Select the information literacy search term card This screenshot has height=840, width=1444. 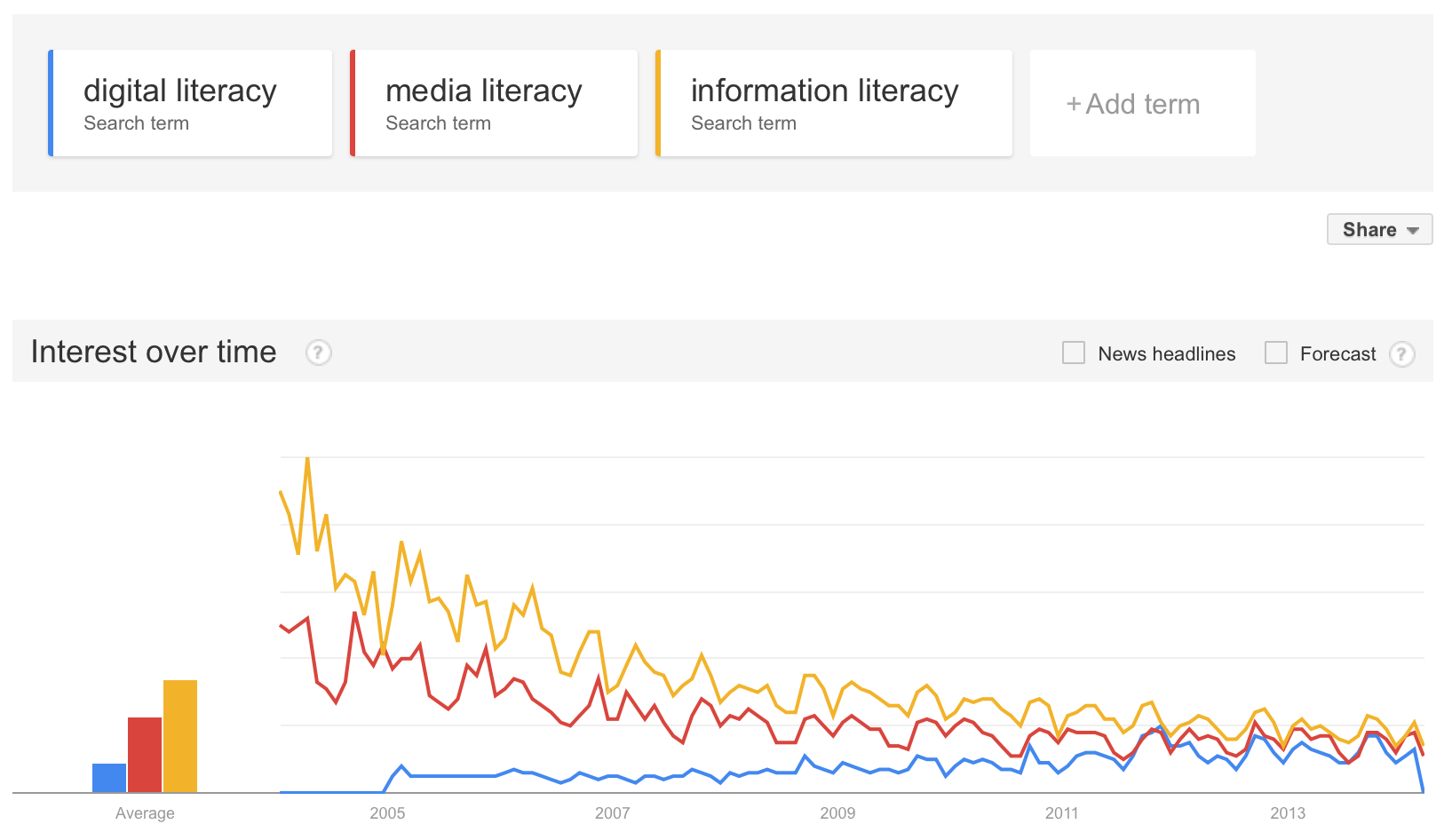tap(834, 104)
